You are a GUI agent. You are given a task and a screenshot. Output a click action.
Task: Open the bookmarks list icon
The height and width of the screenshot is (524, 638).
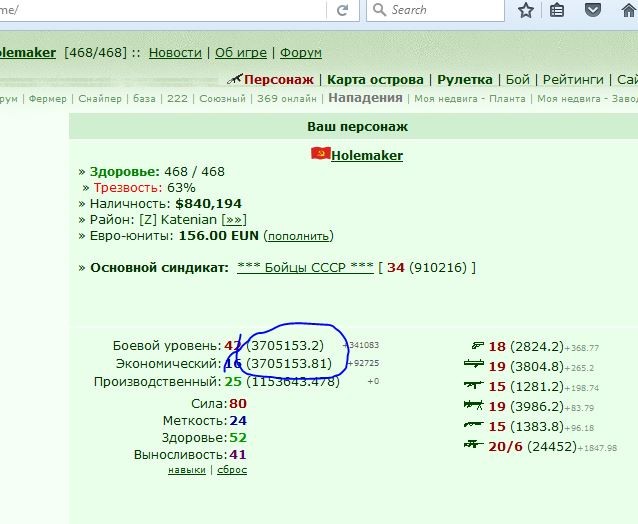(557, 10)
